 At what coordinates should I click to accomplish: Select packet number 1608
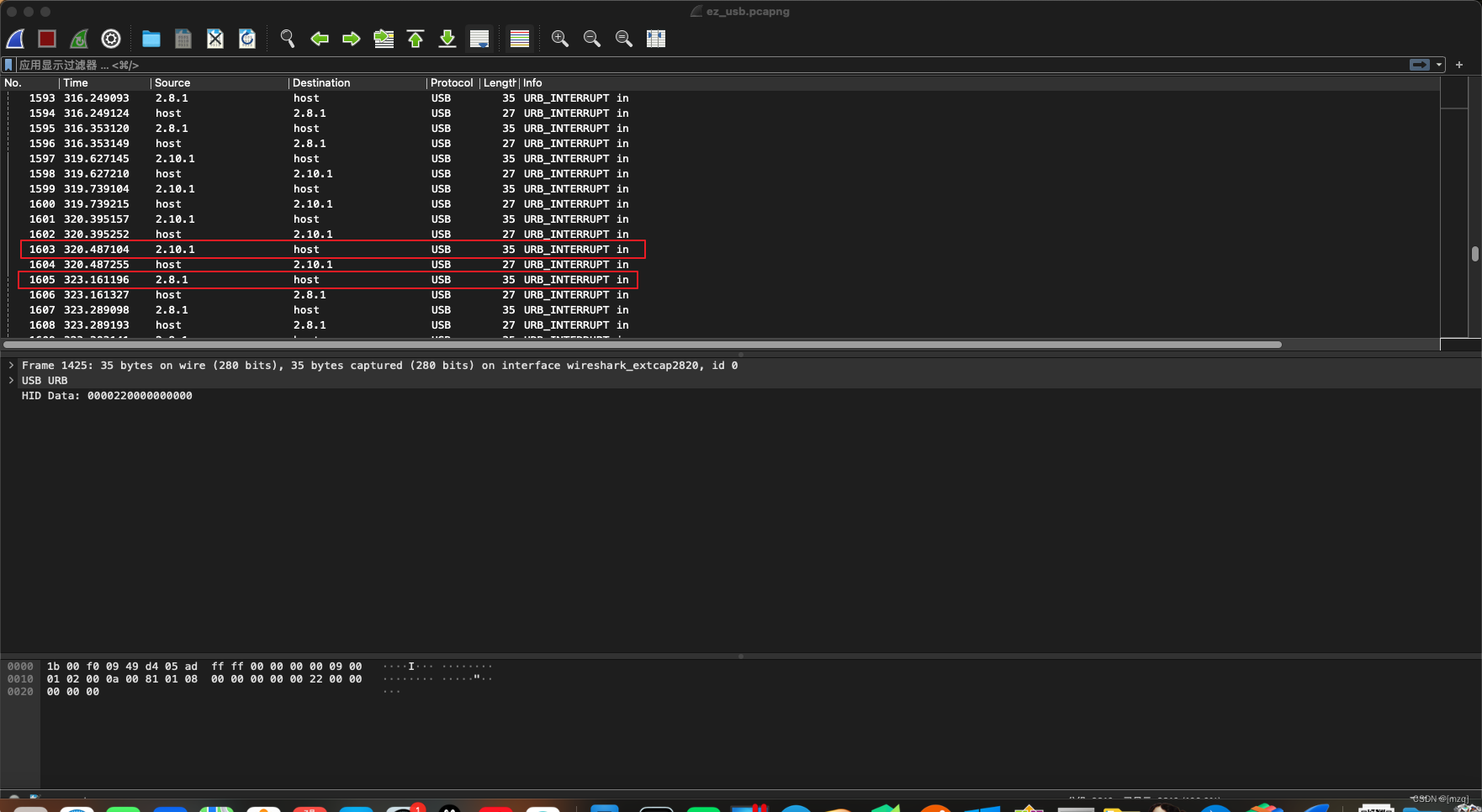pyautogui.click(x=720, y=325)
